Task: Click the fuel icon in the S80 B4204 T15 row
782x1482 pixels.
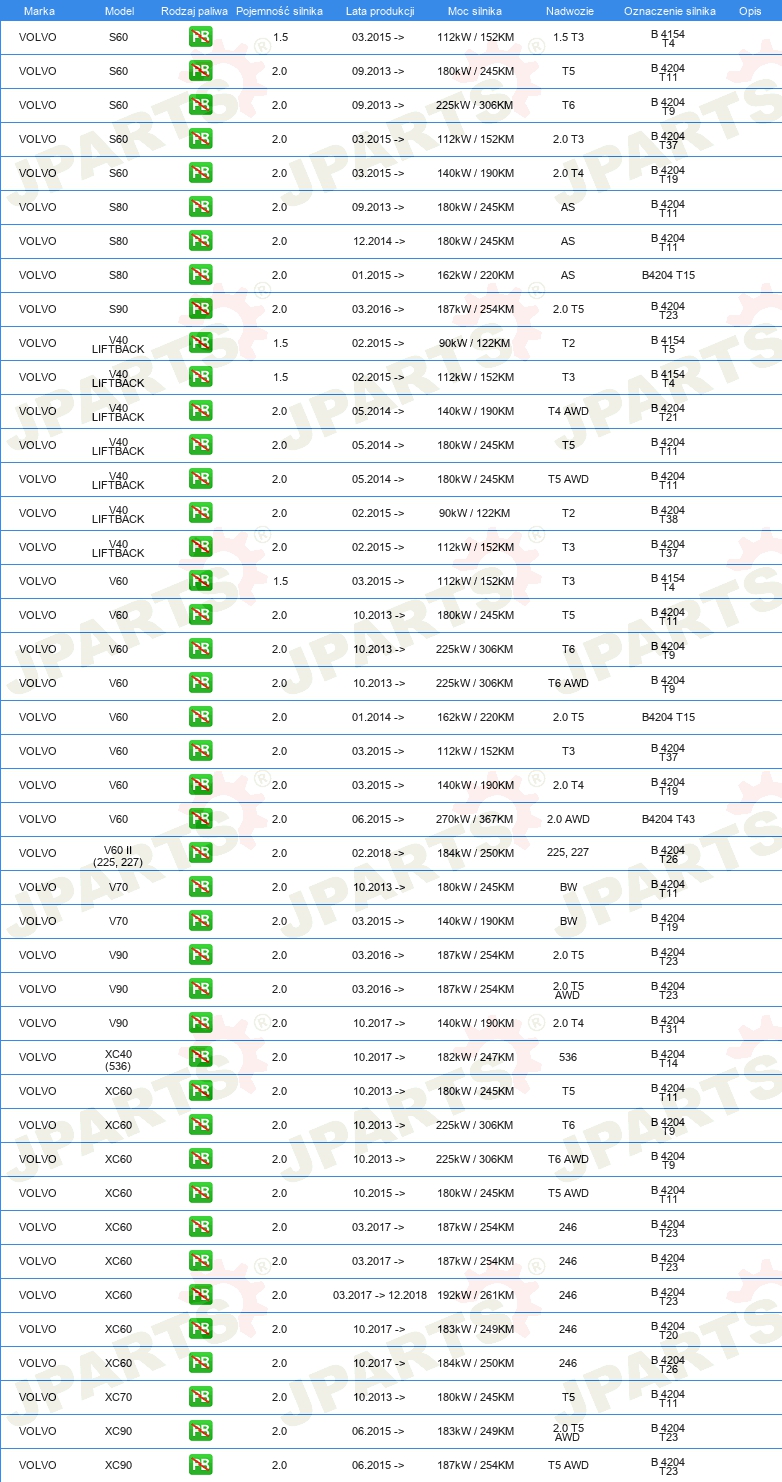Action: click(x=200, y=276)
